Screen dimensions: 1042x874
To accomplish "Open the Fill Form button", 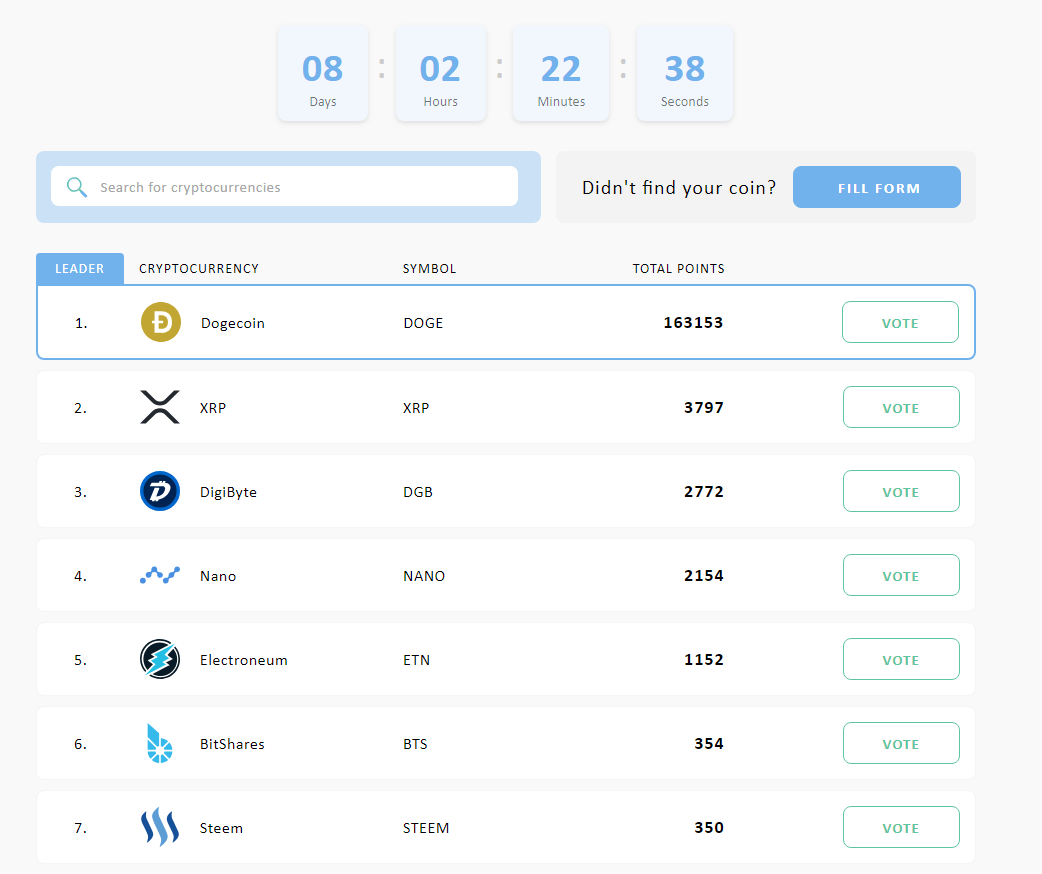I will point(877,187).
